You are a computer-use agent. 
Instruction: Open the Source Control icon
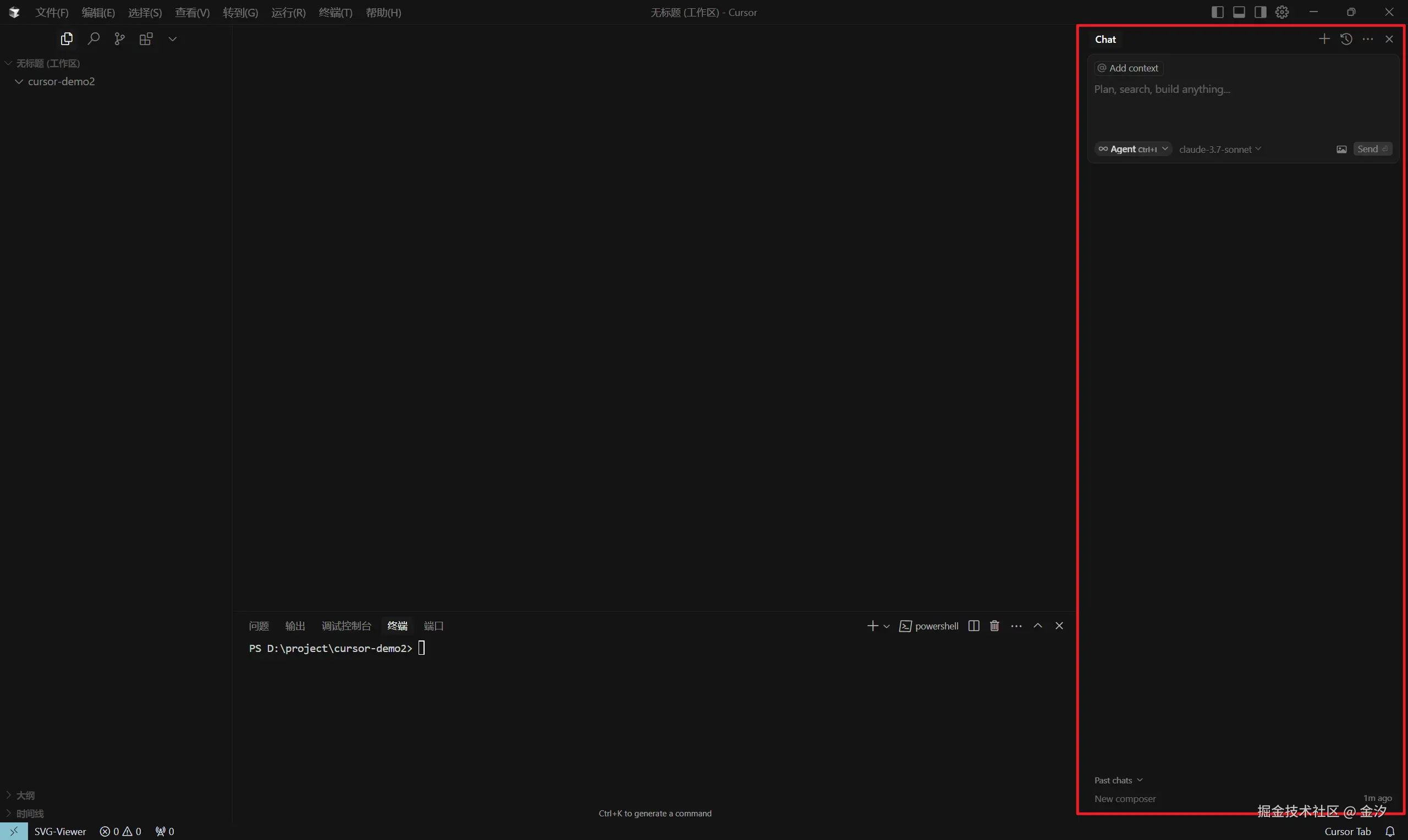119,38
